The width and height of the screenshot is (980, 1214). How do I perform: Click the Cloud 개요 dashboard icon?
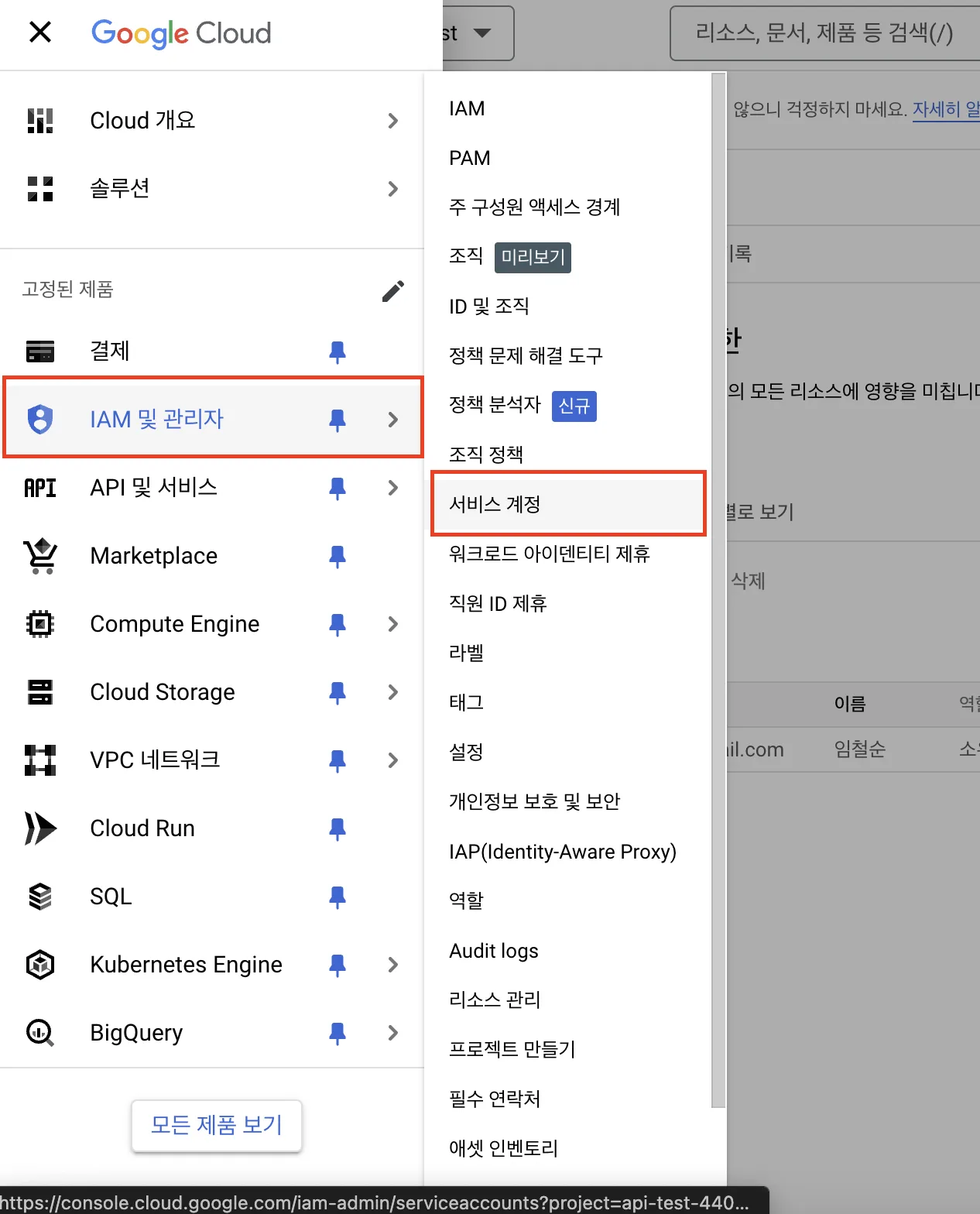point(40,121)
